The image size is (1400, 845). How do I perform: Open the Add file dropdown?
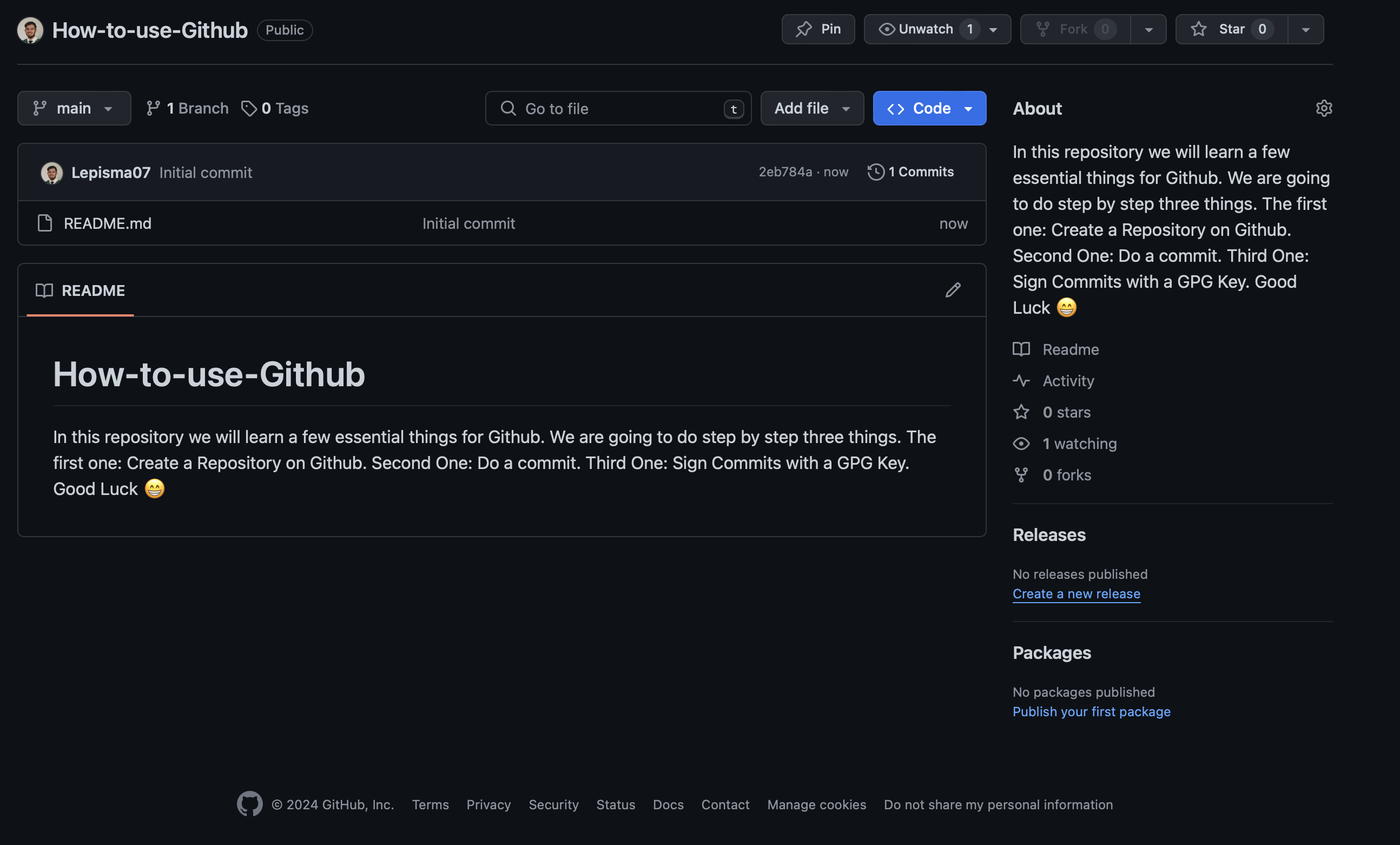811,108
